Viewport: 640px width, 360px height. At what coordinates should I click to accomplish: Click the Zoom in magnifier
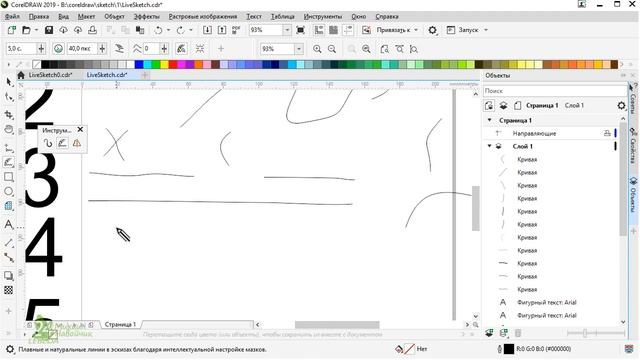coord(317,49)
